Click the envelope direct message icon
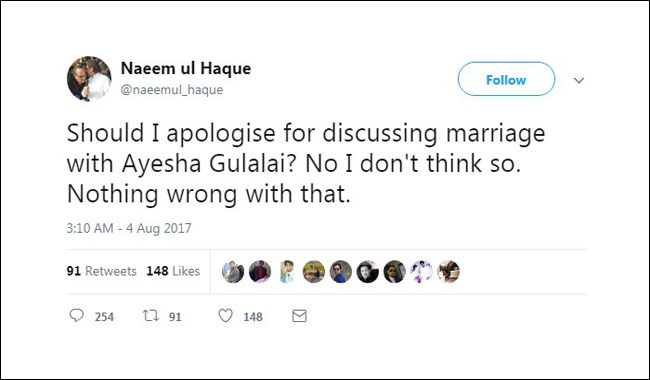Image resolution: width=650 pixels, height=380 pixels. point(299,316)
